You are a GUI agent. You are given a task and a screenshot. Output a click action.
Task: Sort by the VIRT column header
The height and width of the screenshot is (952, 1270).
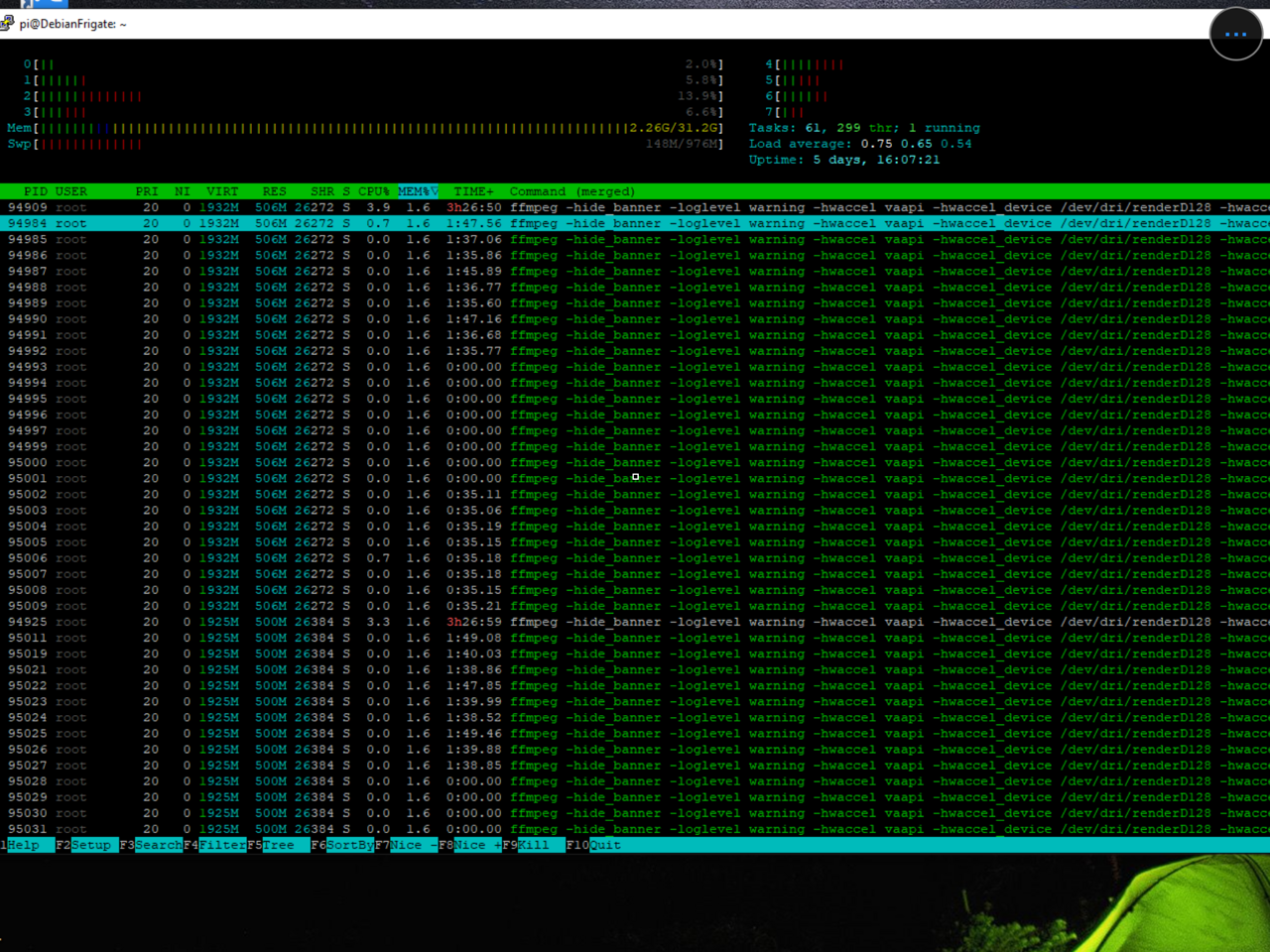222,191
